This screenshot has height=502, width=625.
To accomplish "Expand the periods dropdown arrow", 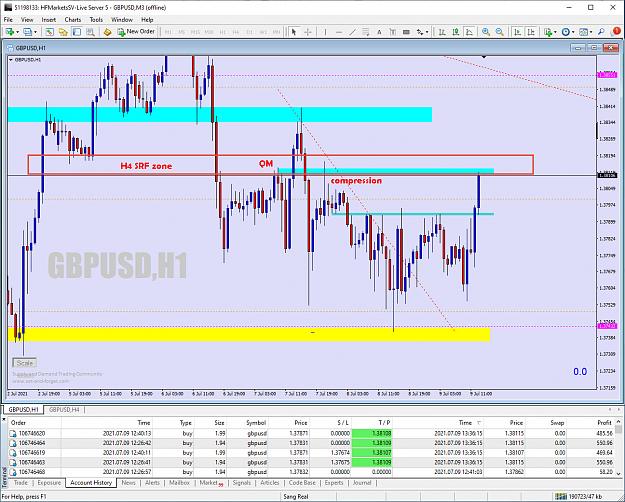I will click(573, 32).
